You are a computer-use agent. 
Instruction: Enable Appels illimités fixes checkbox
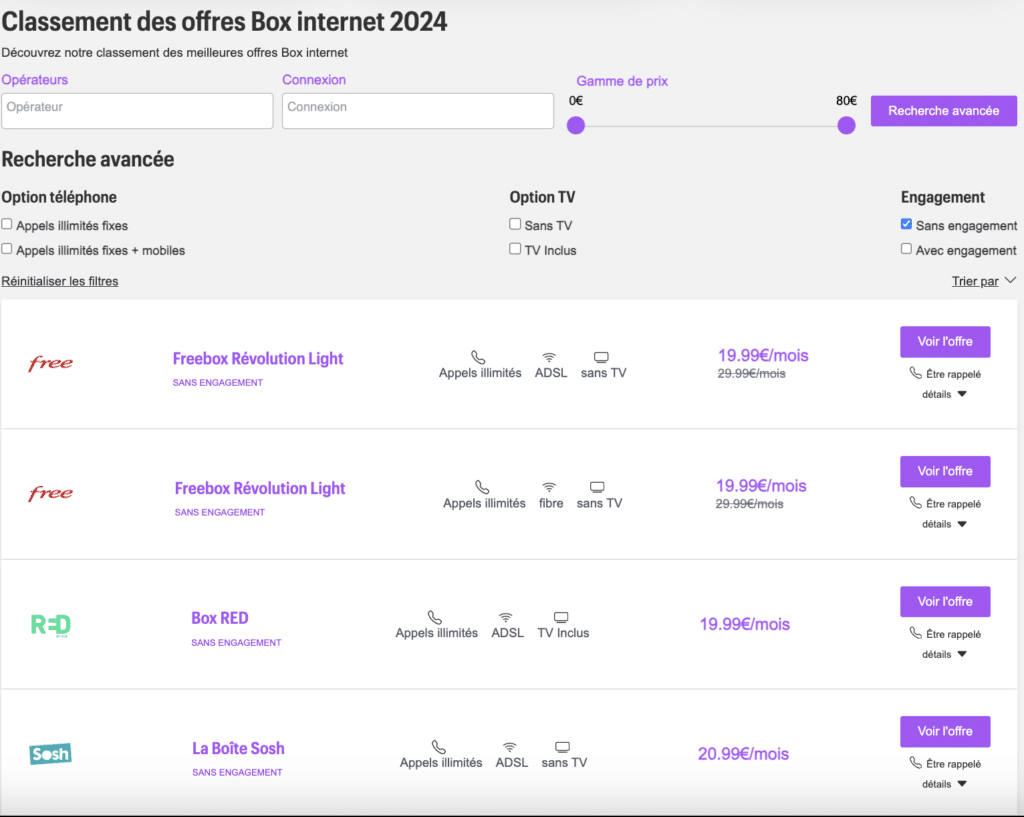tap(7, 224)
